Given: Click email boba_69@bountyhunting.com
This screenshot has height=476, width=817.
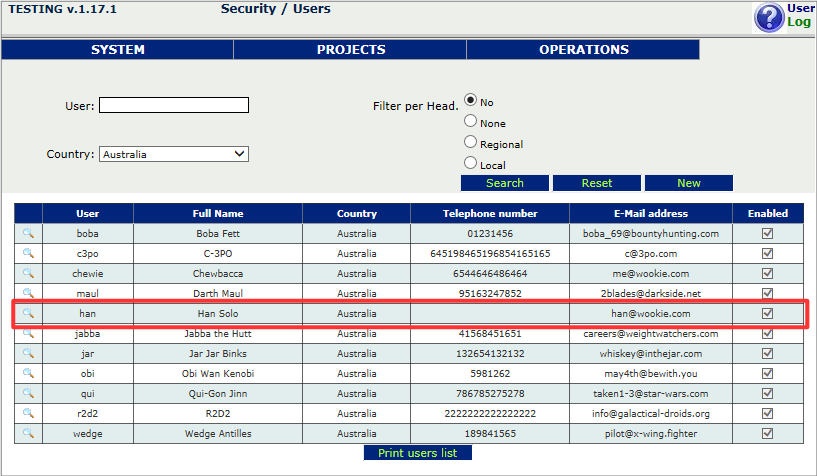Looking at the screenshot, I should click(651, 233).
